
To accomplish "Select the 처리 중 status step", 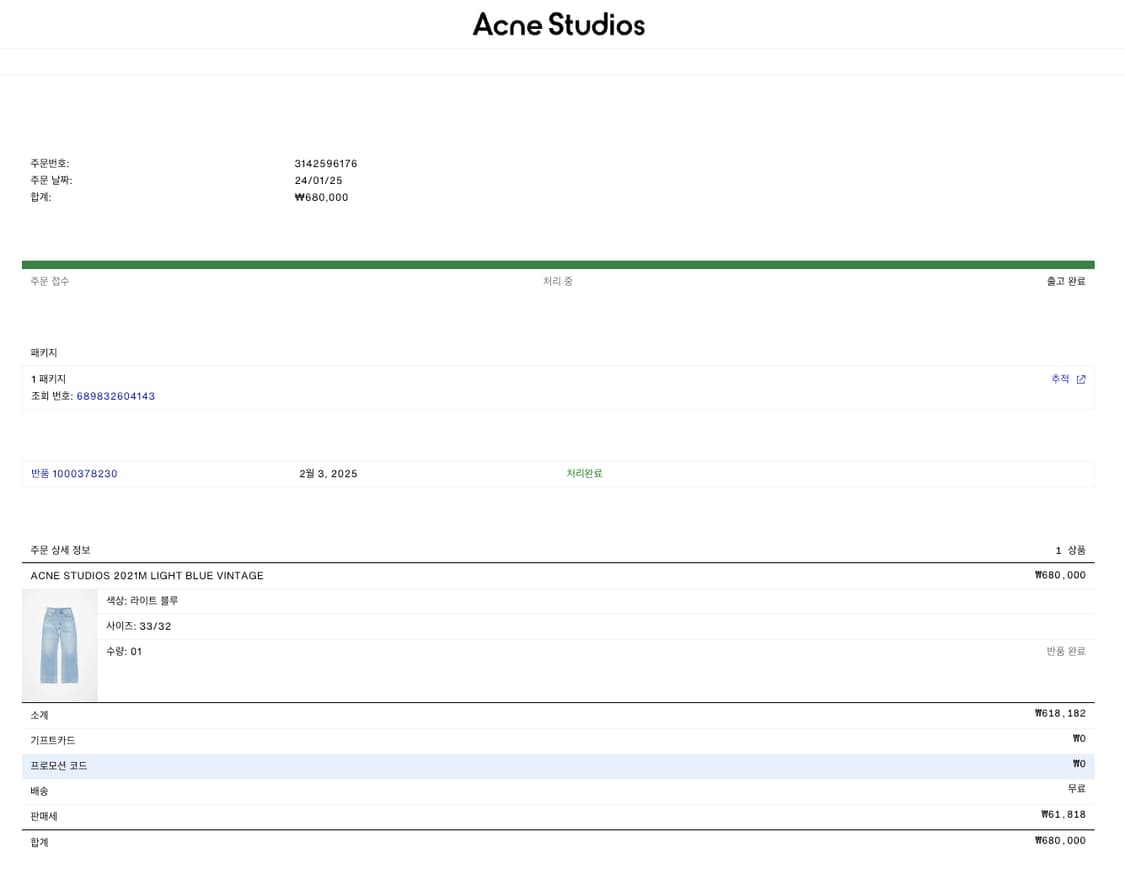I will coord(558,282).
